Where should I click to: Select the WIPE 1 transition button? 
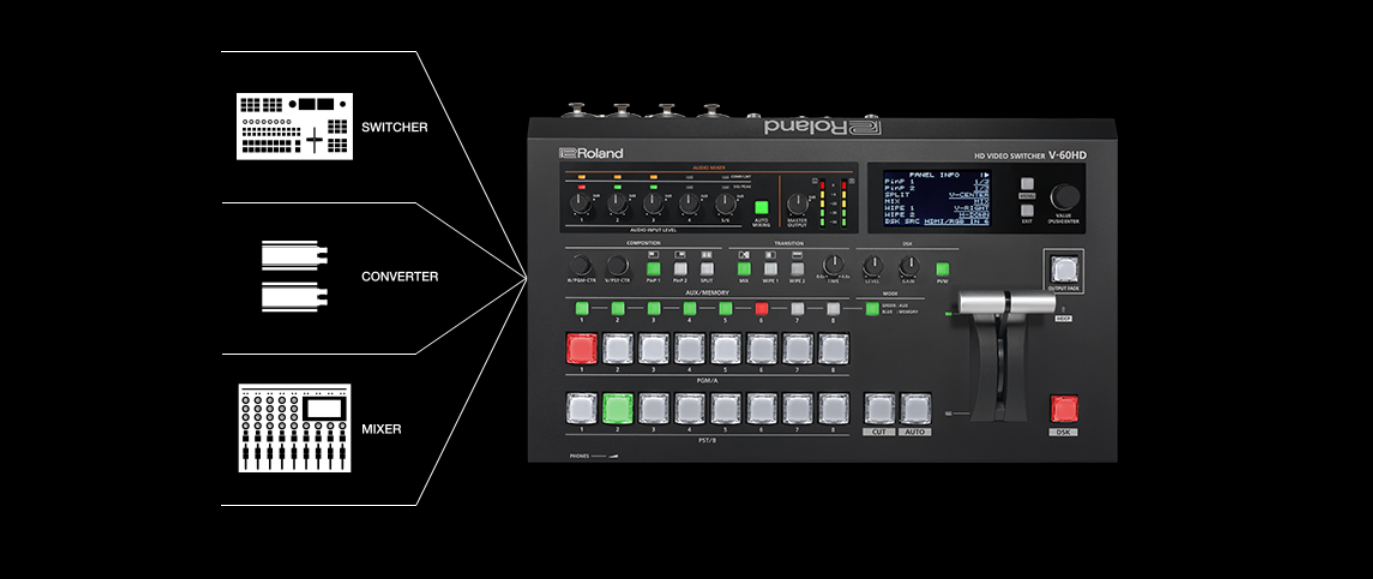[x=770, y=268]
